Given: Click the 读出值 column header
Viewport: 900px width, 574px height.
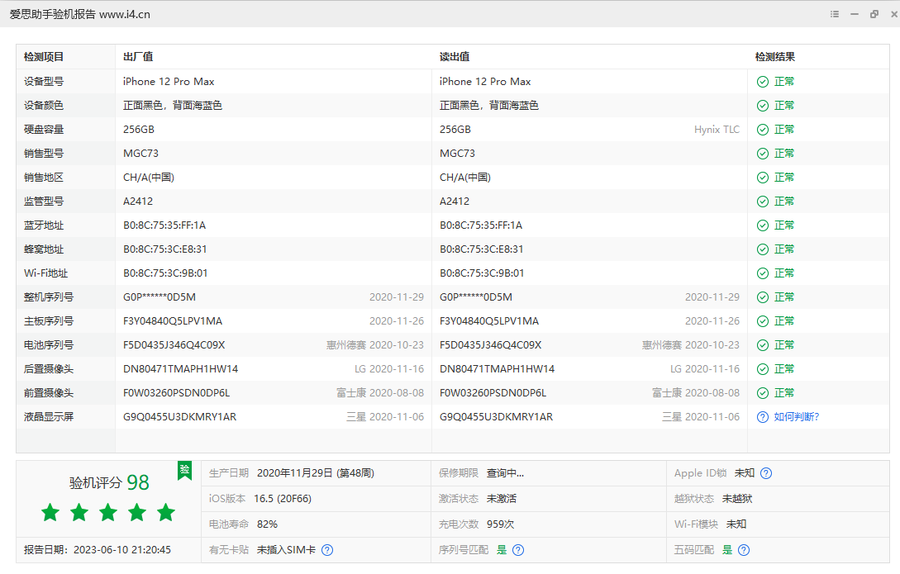Looking at the screenshot, I should [x=455, y=57].
